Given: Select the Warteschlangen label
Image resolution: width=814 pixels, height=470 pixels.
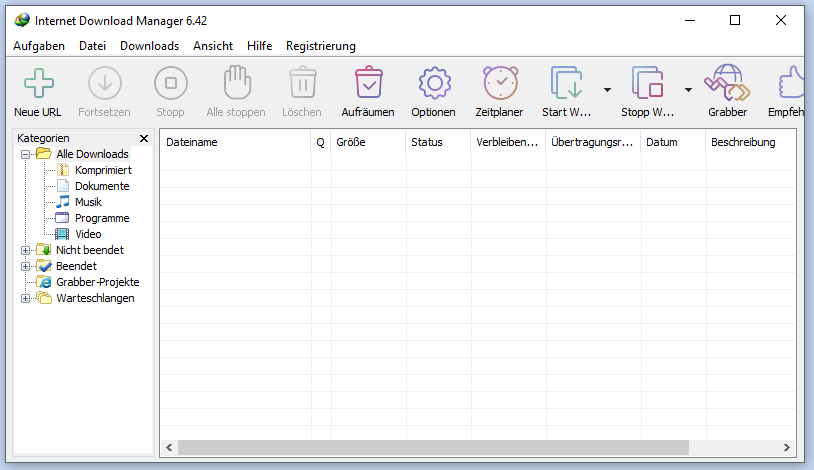Looking at the screenshot, I should pyautogui.click(x=95, y=298).
